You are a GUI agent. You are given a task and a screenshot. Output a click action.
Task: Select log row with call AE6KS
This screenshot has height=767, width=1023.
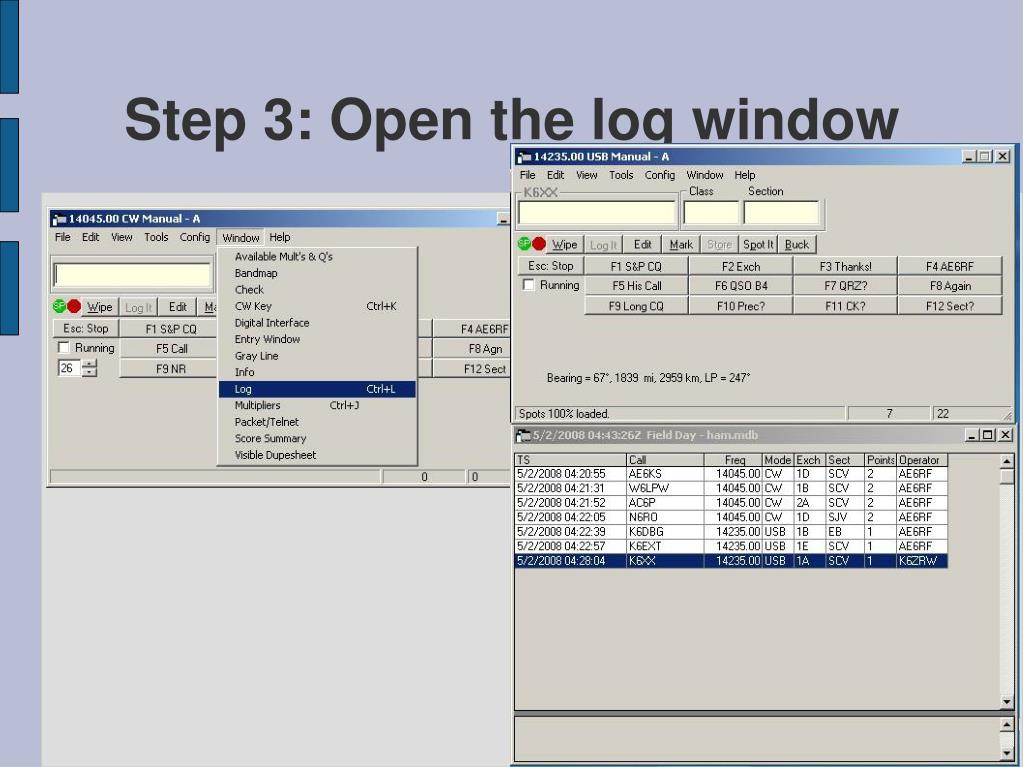(x=731, y=474)
